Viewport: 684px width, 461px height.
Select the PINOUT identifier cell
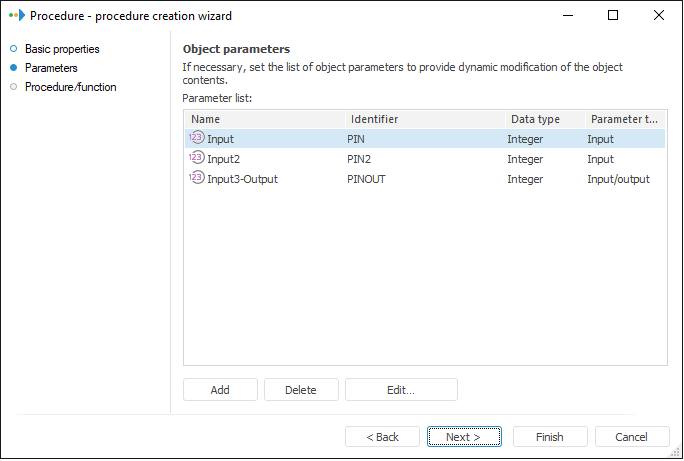click(x=366, y=179)
